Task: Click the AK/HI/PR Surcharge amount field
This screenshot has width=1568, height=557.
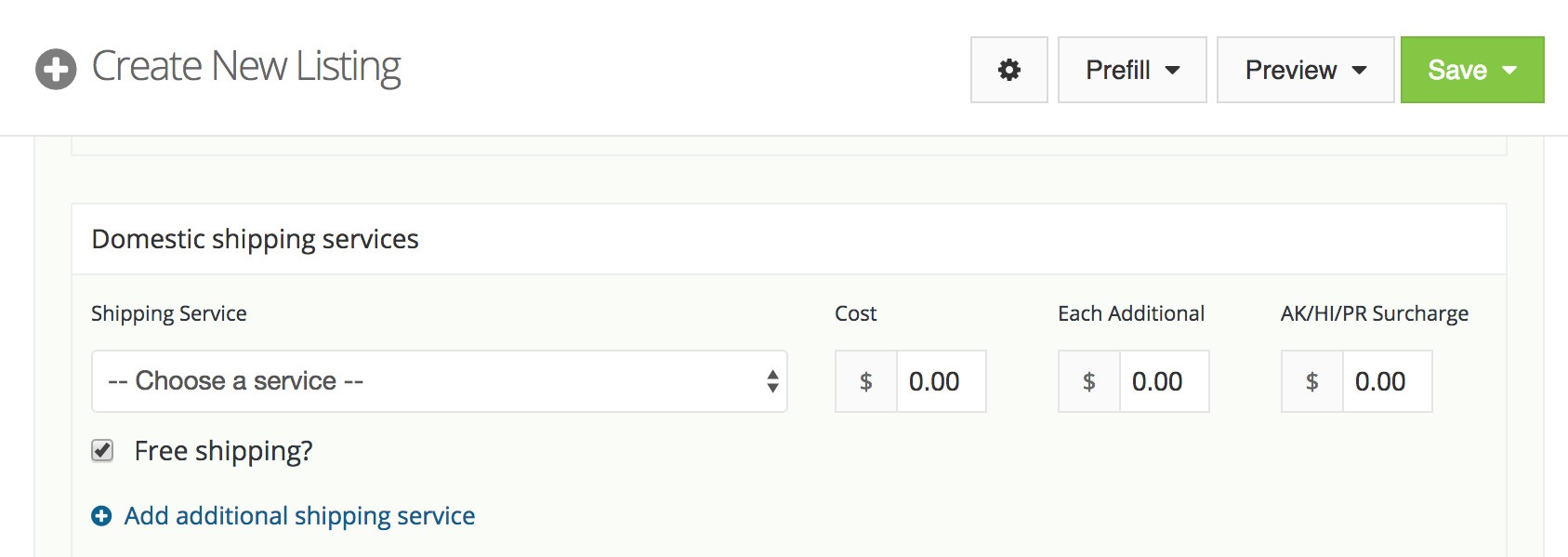Action: pyautogui.click(x=1387, y=381)
